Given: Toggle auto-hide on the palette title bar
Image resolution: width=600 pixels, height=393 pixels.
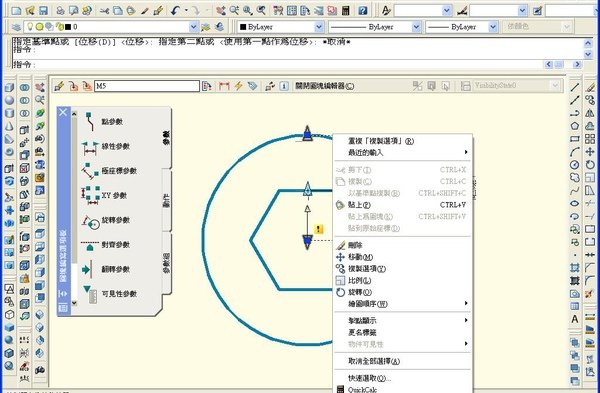Looking at the screenshot, I should coord(63,294).
